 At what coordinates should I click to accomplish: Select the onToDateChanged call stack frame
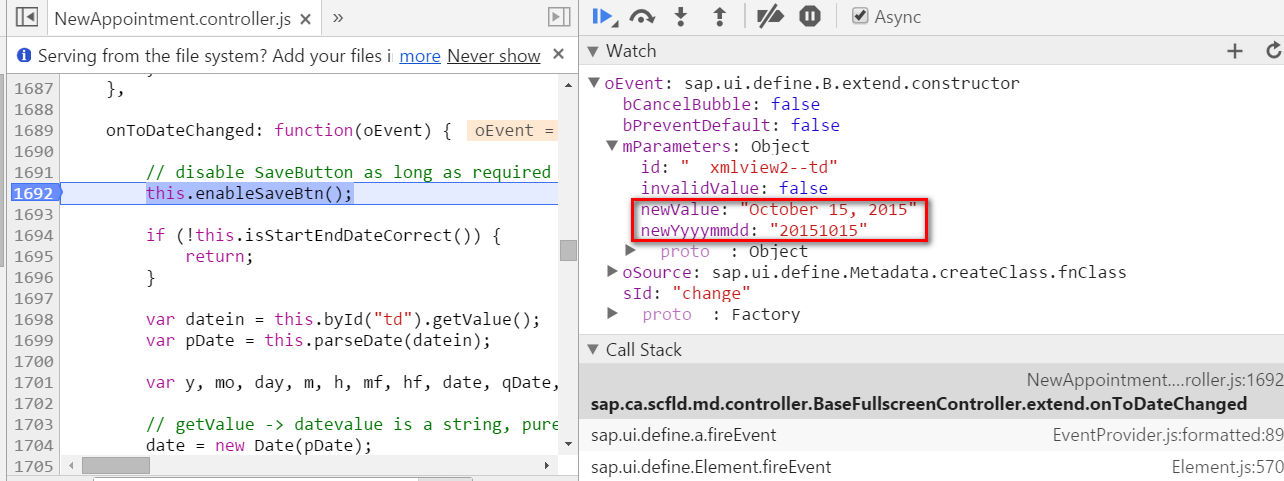931,392
